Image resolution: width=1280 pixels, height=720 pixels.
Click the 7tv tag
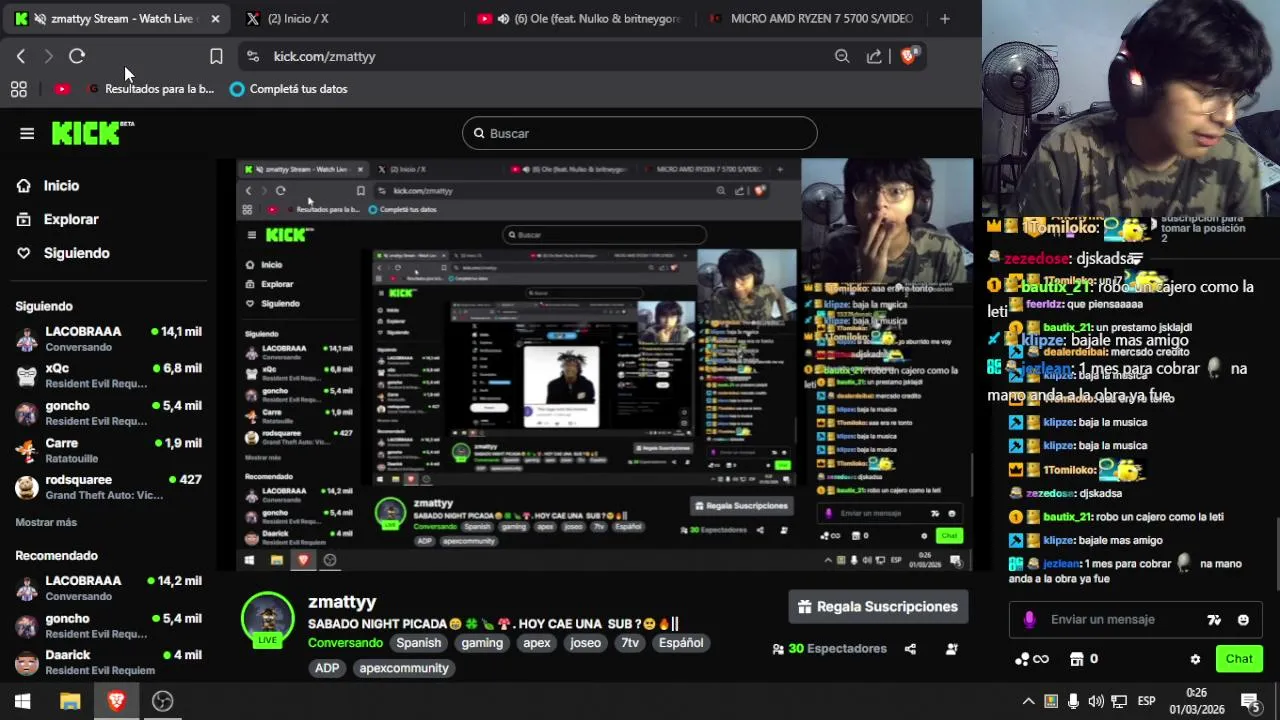pyautogui.click(x=630, y=643)
